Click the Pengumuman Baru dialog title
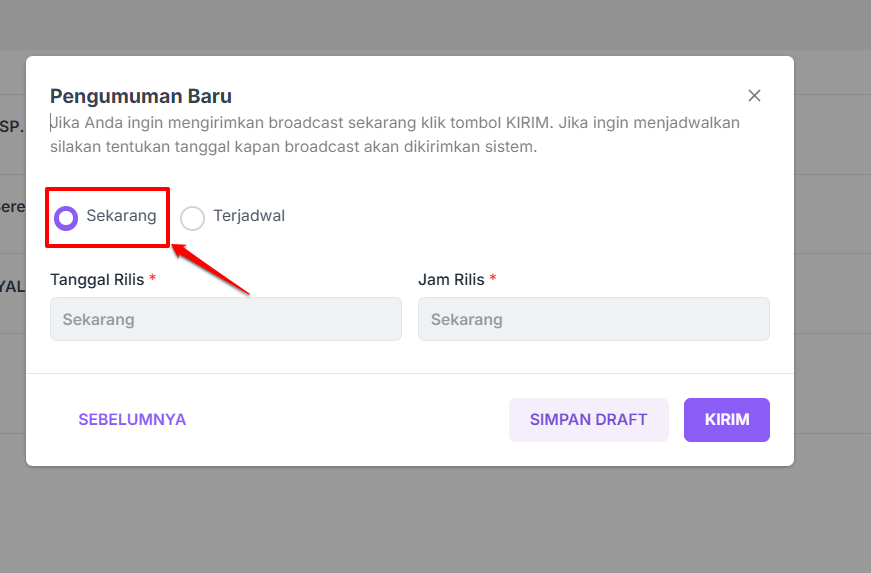 click(x=141, y=97)
